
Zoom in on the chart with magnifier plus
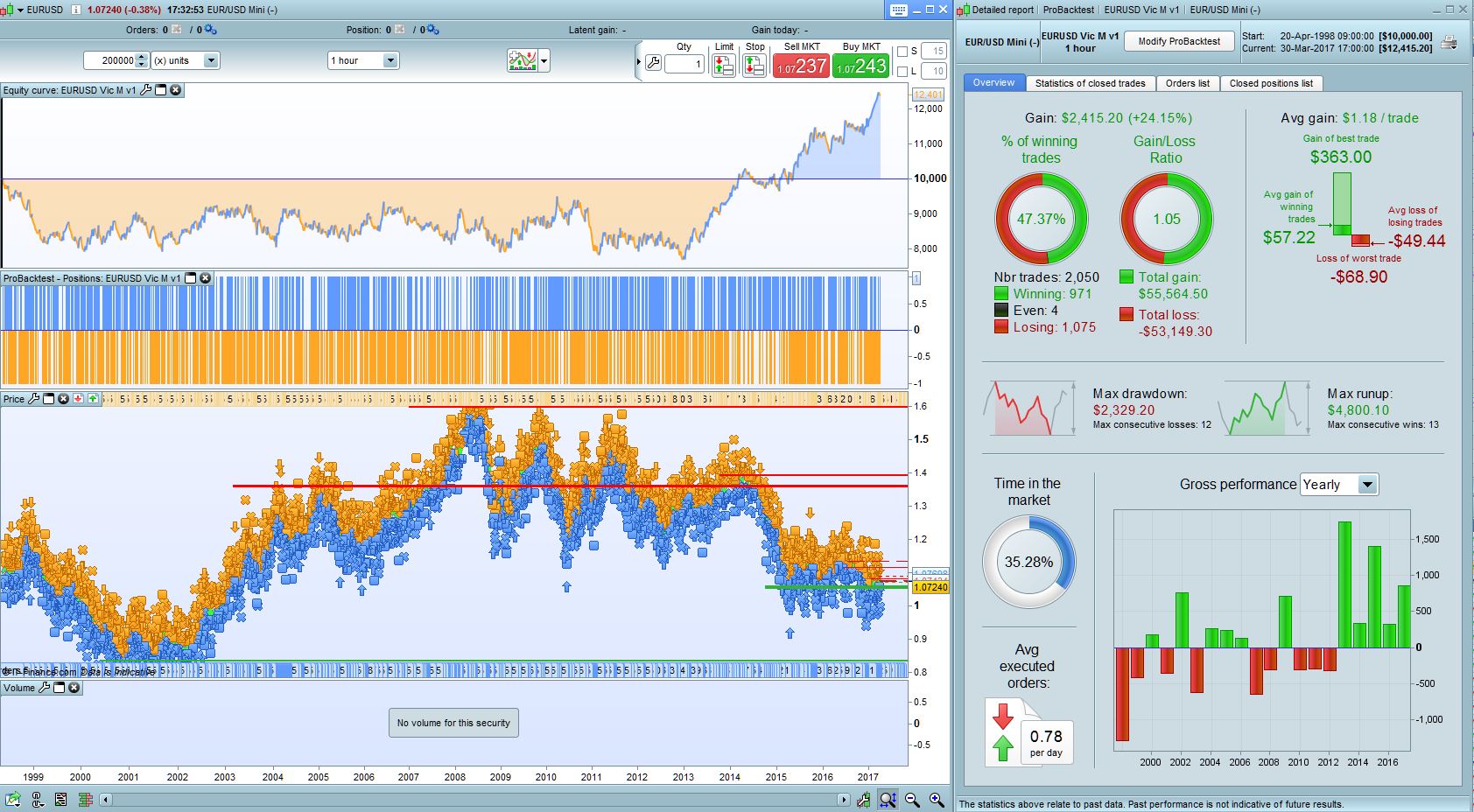(x=936, y=799)
